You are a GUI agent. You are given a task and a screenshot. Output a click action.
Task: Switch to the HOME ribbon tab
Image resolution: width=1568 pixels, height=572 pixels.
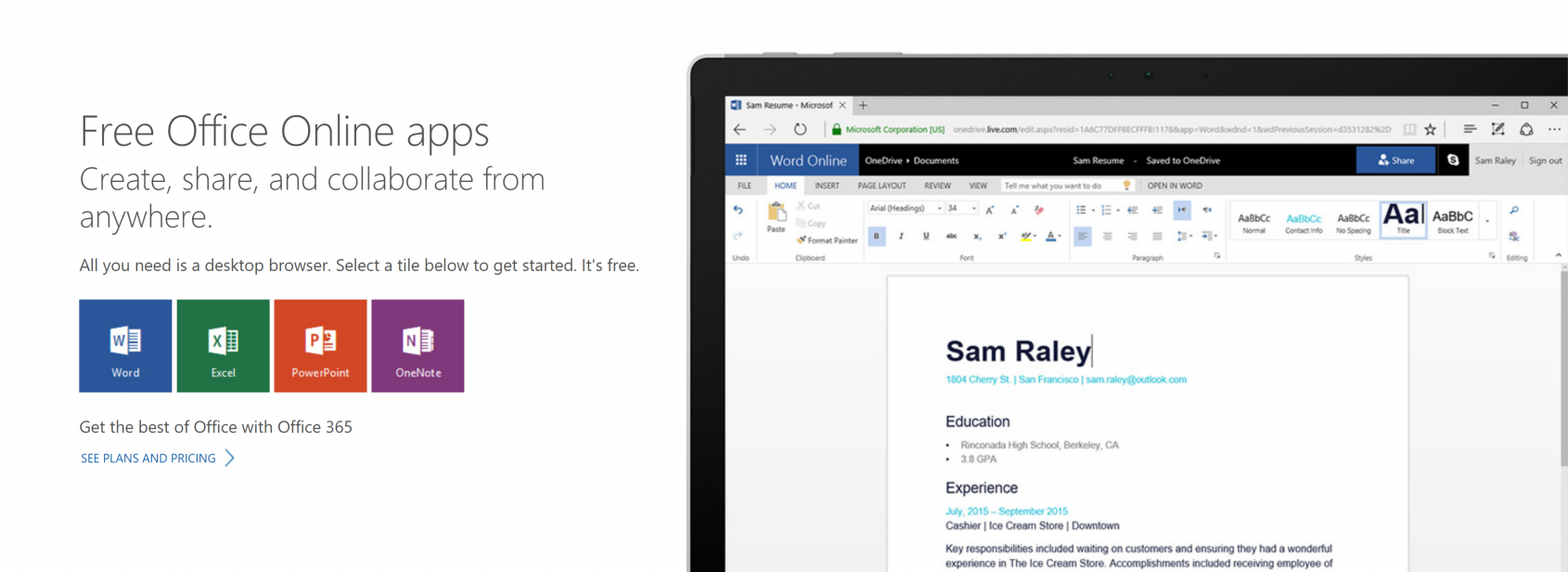click(x=785, y=186)
